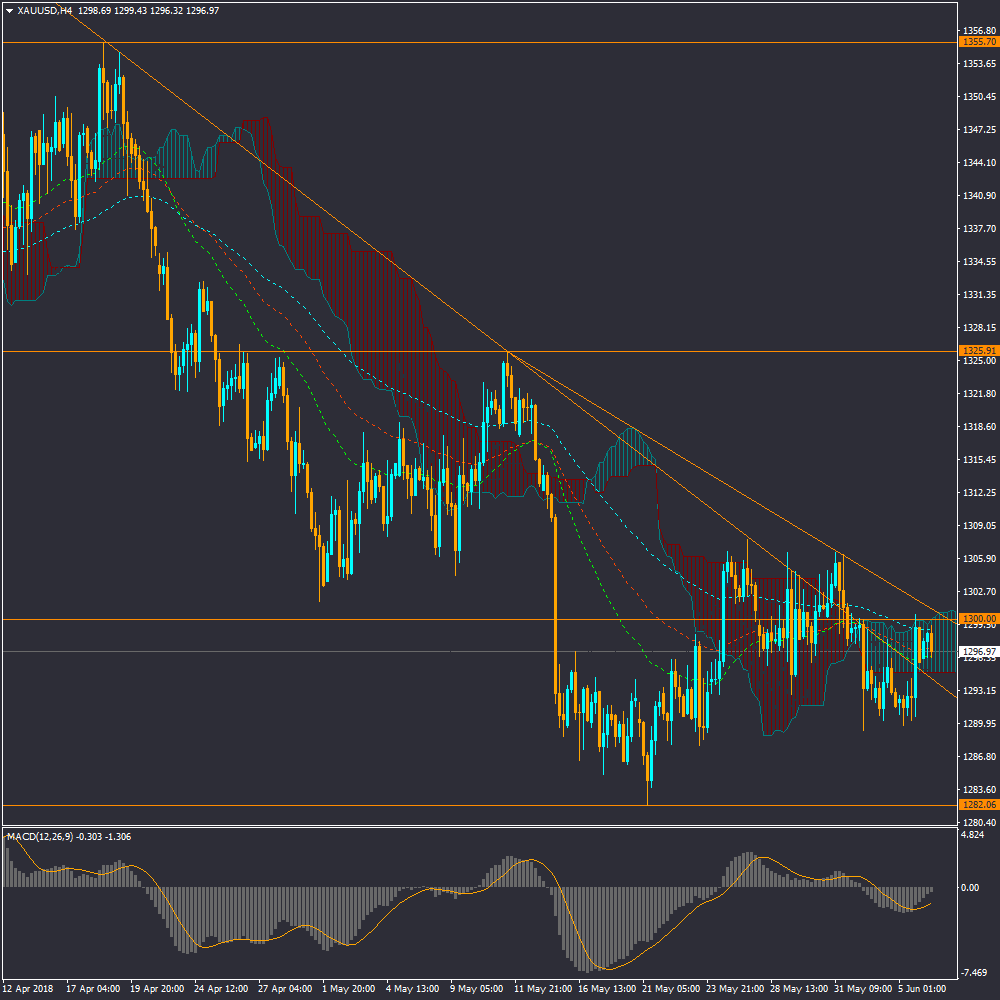Click the 1300.00 level label on the axis
Screen dimensions: 1000x1000
(x=977, y=619)
